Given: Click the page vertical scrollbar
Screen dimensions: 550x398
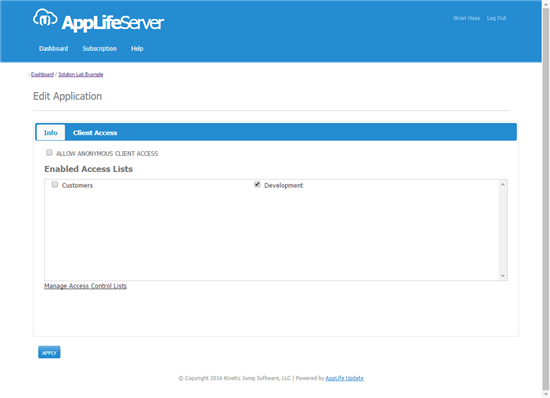Looking at the screenshot, I should tap(546, 199).
